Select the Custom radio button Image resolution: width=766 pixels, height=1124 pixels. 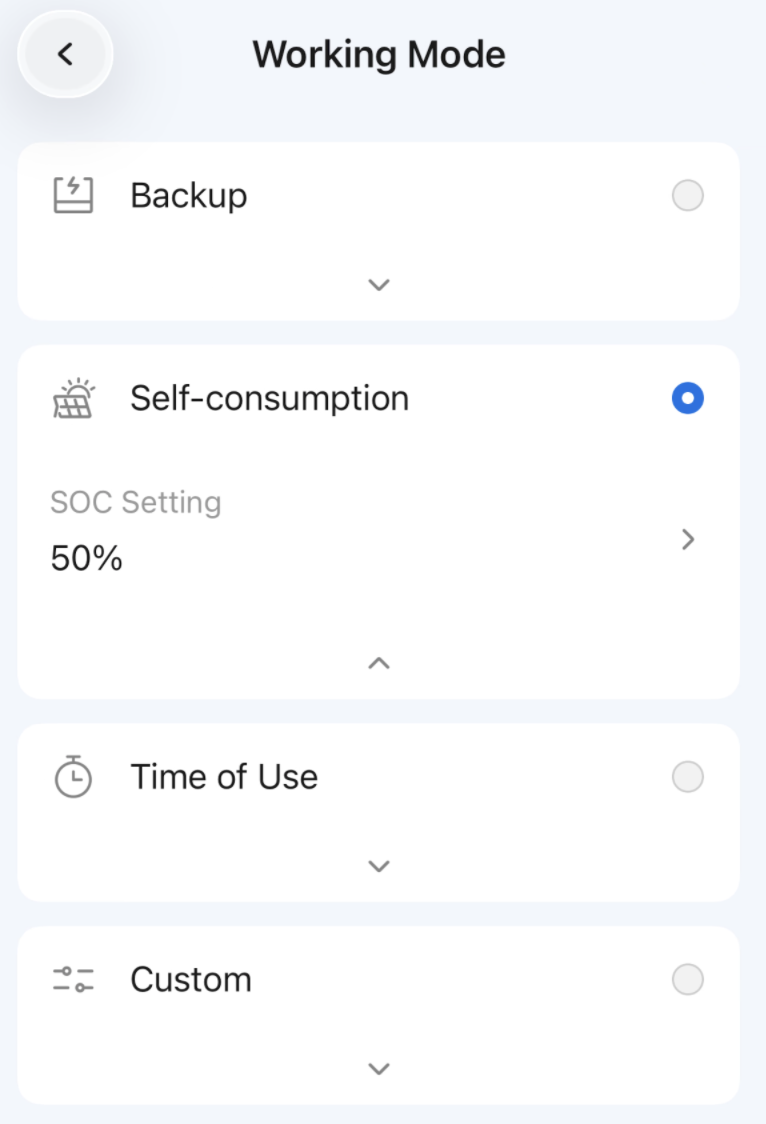(688, 979)
